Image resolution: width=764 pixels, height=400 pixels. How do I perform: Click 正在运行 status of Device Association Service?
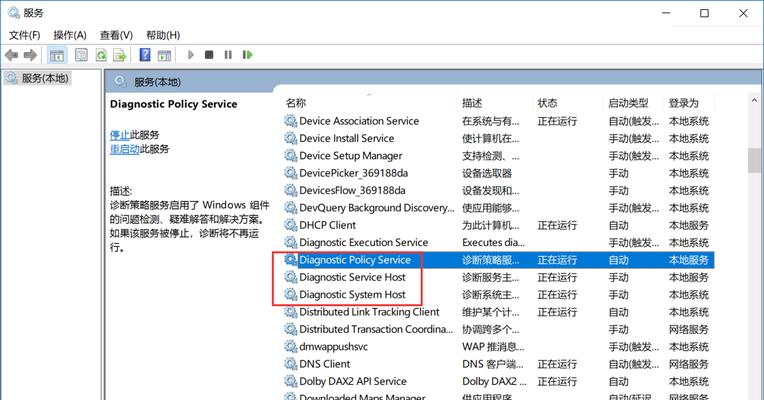pos(557,121)
